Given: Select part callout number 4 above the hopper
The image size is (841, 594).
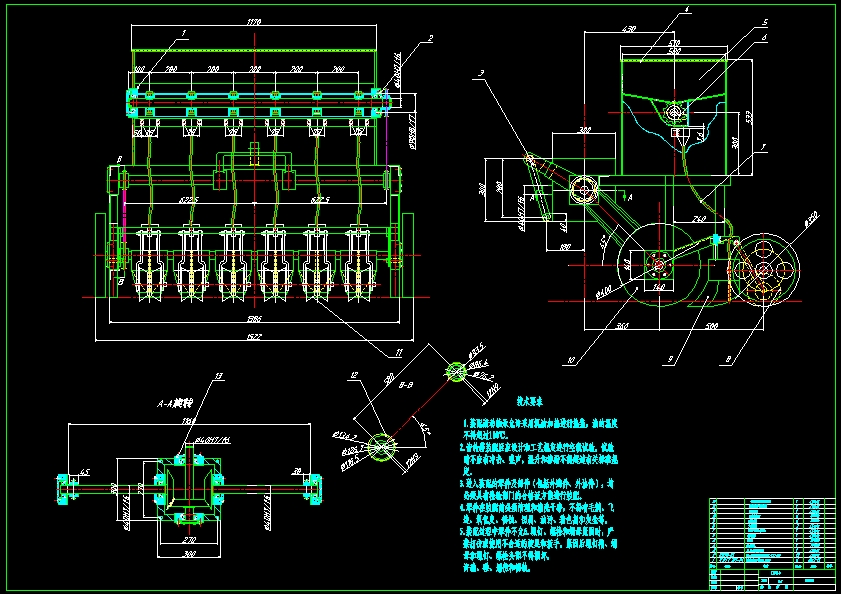Looking at the screenshot, I should (687, 9).
